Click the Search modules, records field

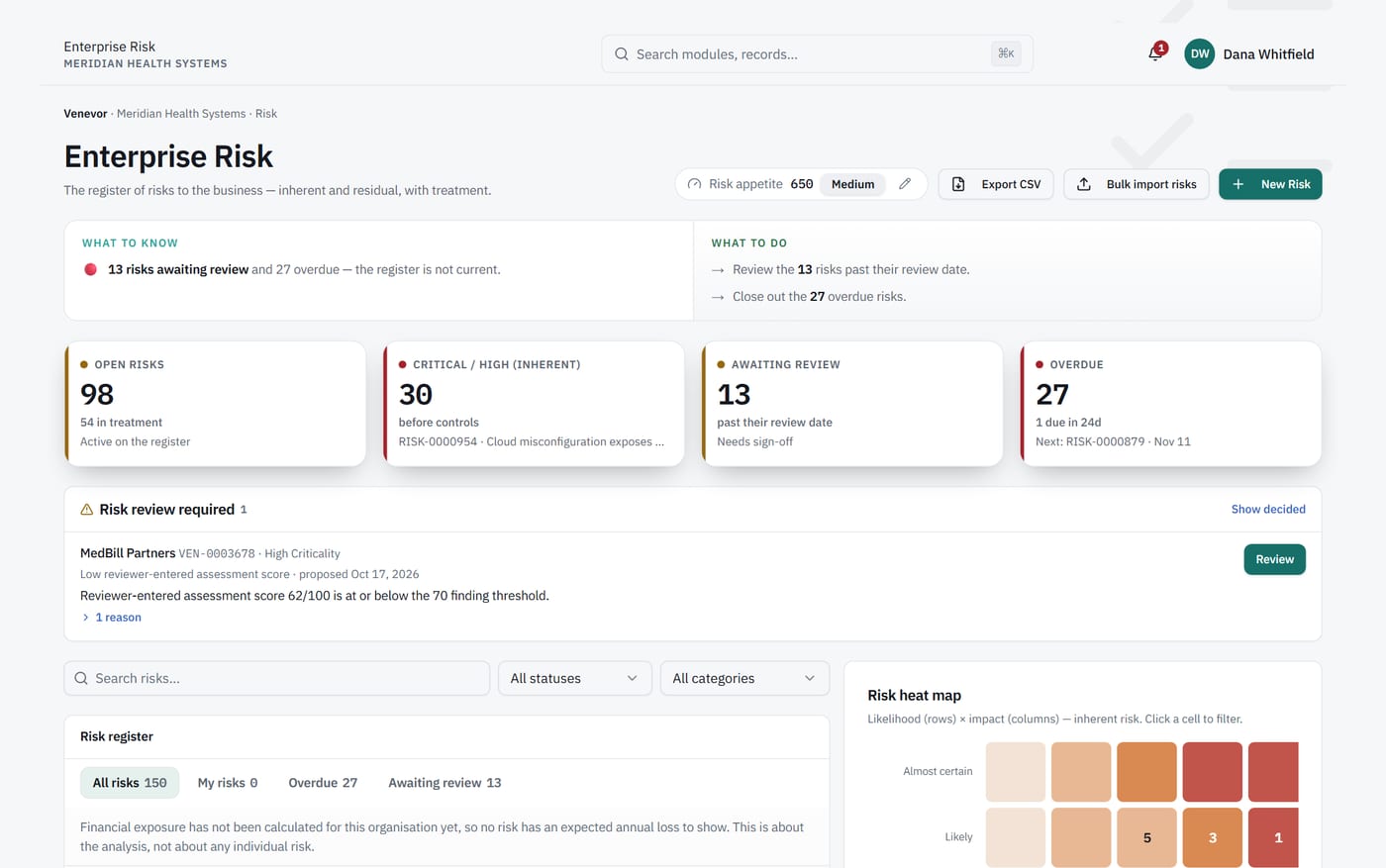[x=817, y=54]
